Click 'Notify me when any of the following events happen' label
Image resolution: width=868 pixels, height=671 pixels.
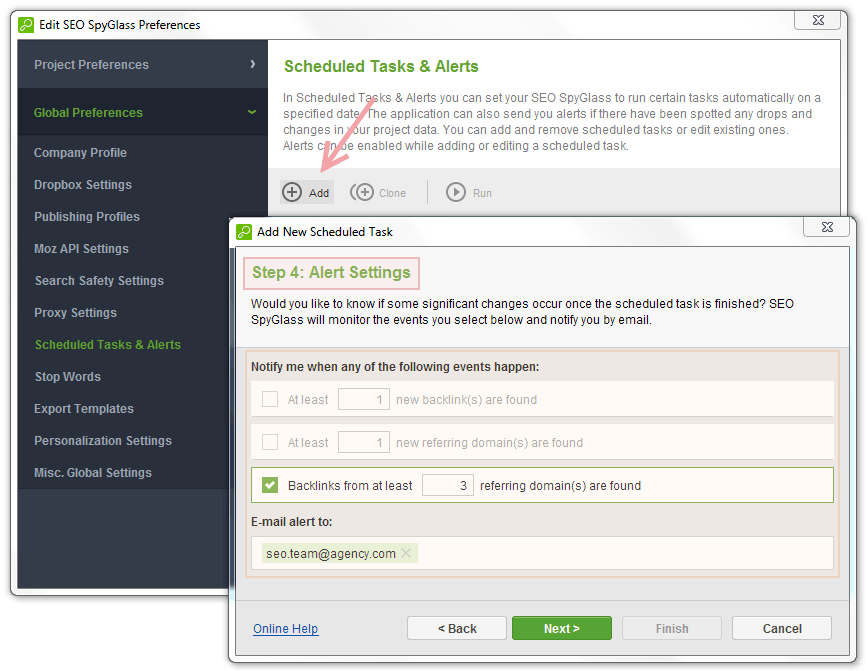(395, 367)
